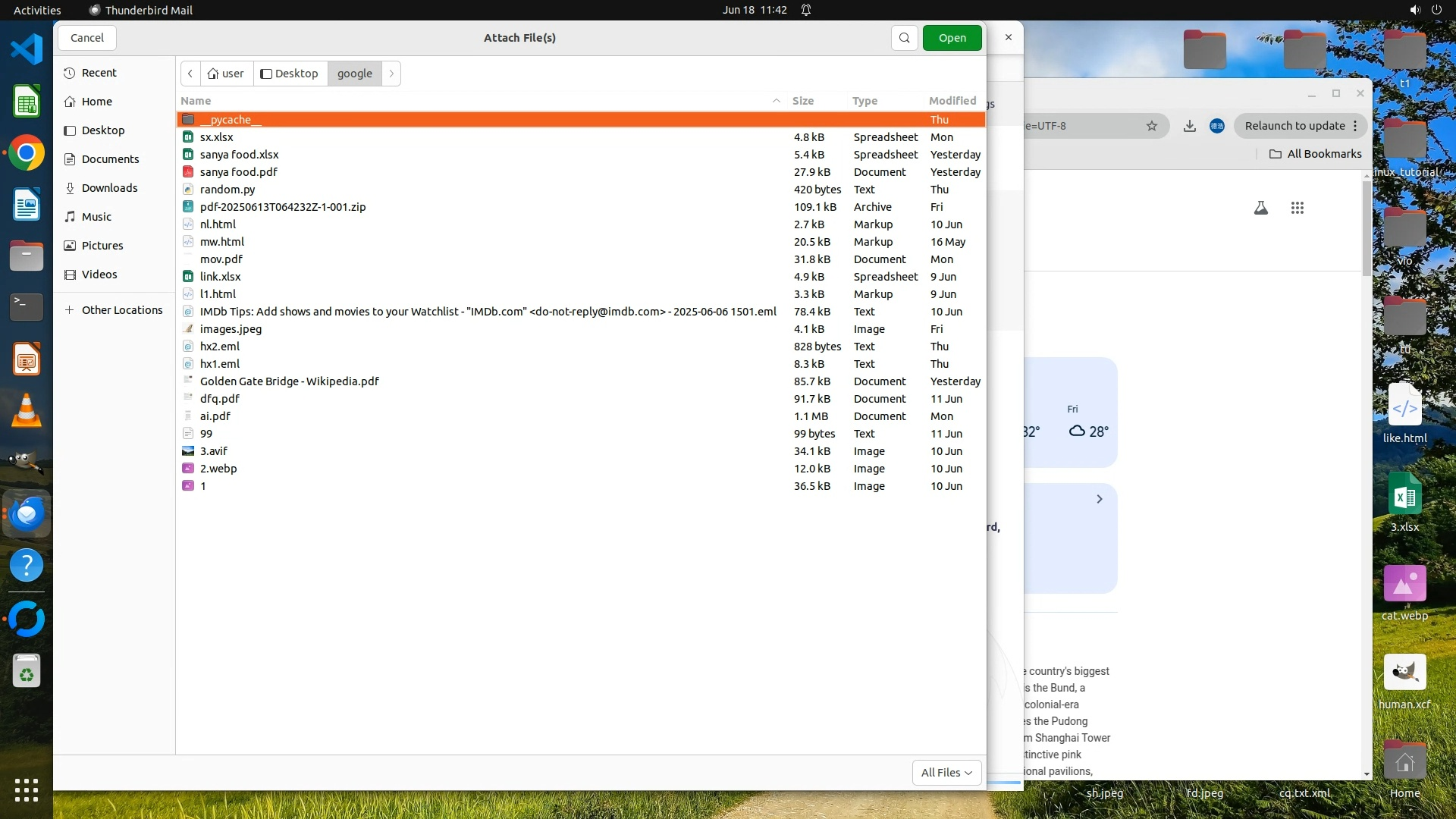
Task: Select the sanya food.pdf file
Action: (x=238, y=172)
